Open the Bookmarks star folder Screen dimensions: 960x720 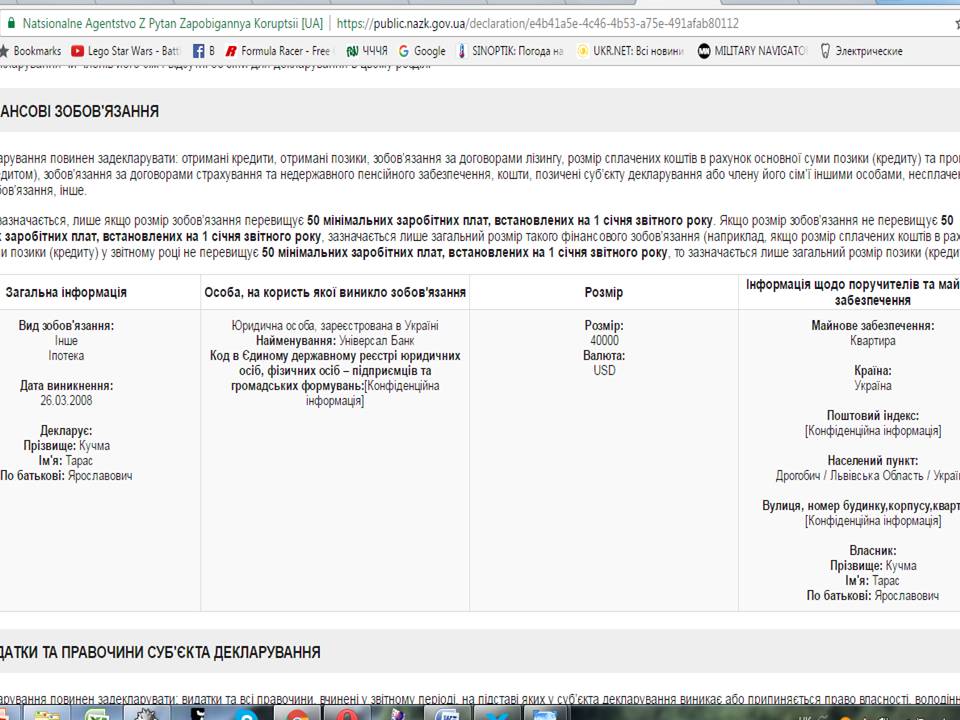click(30, 51)
